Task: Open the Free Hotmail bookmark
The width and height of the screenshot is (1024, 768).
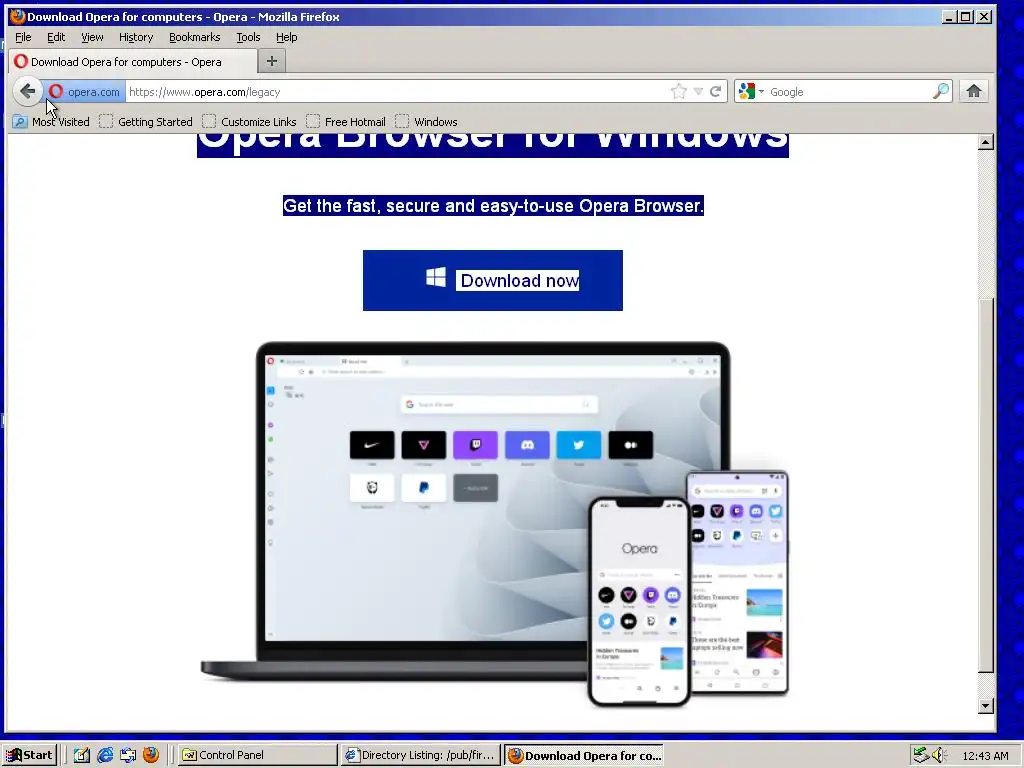Action: coord(346,121)
